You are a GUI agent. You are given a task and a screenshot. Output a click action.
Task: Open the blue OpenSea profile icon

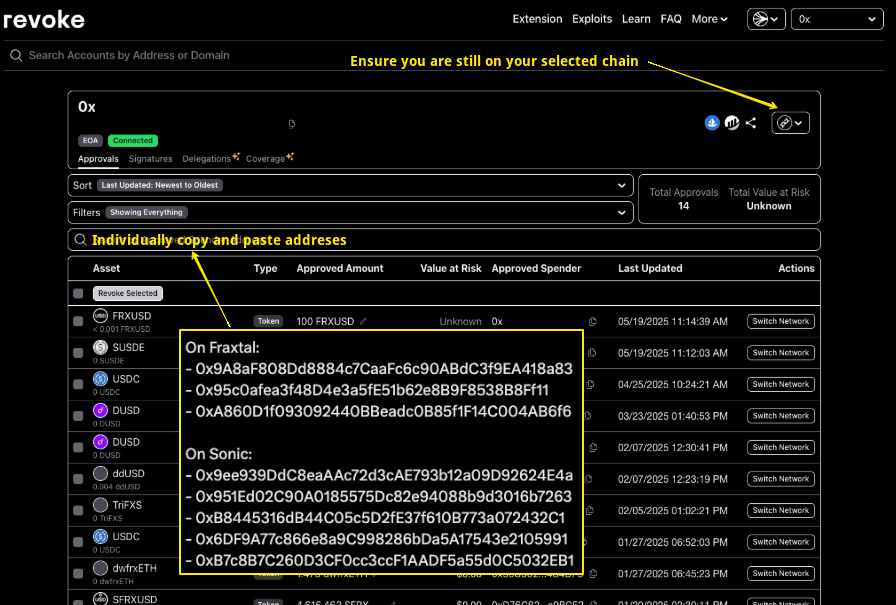[x=712, y=123]
